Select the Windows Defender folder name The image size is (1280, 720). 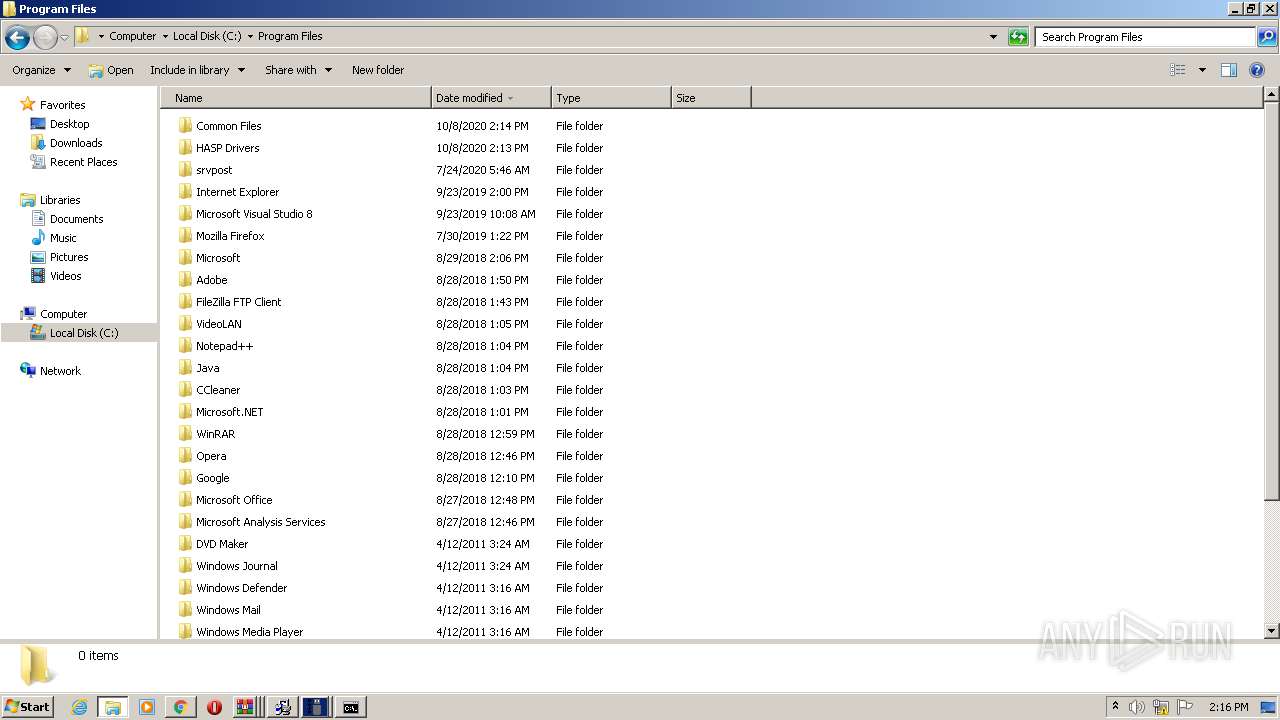242,588
